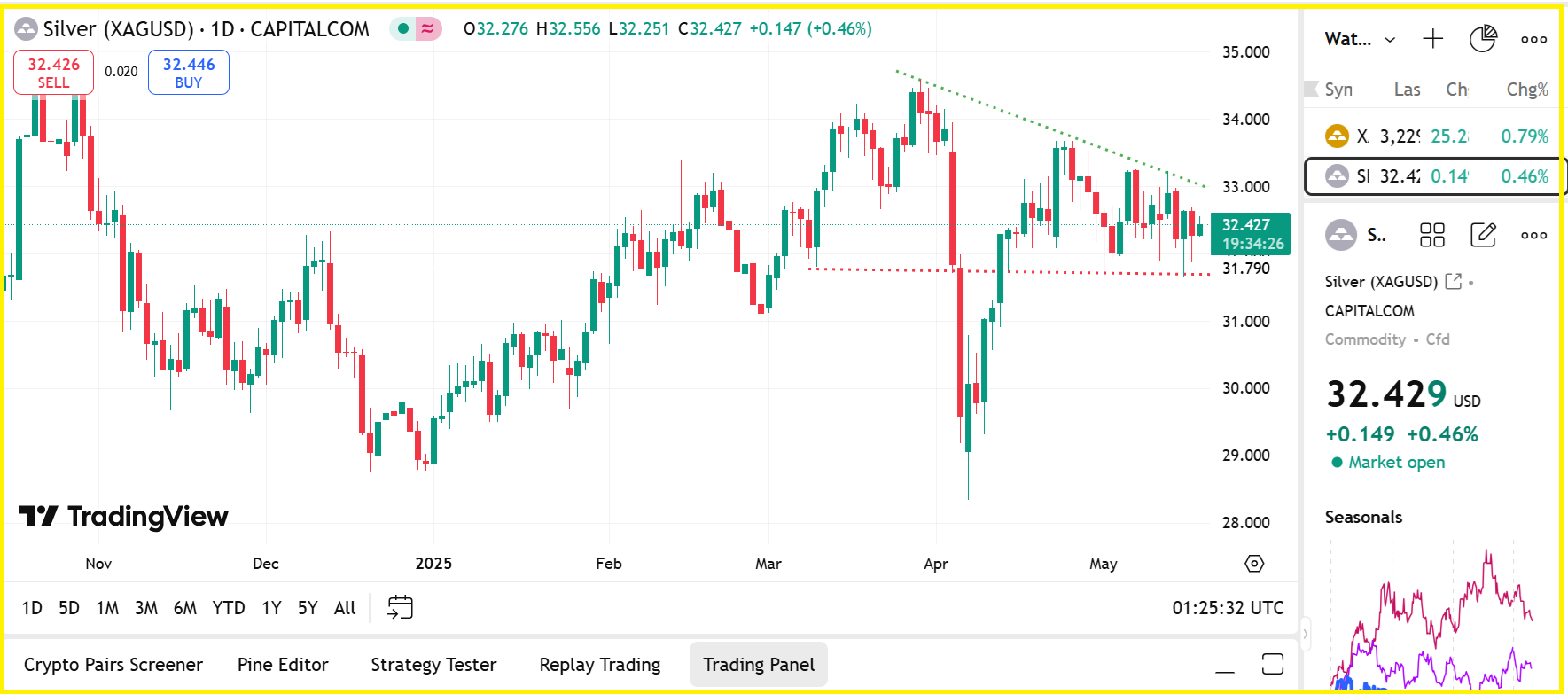Screen dimensions: 1568x694
Task: Open watchlist three-dot more menu
Action: click(x=1533, y=39)
